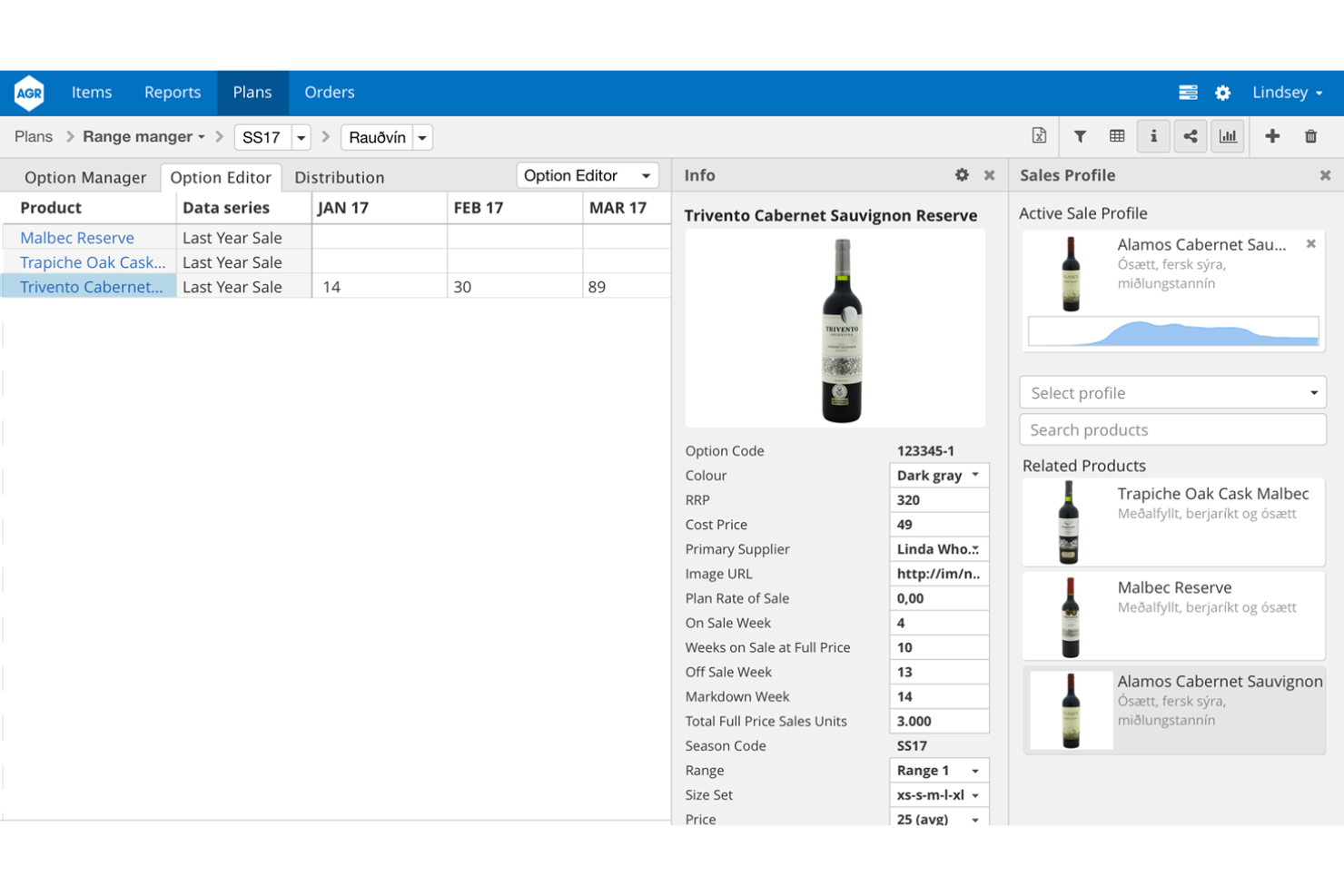Remove Alamos active sale profile
This screenshot has width=1344, height=896.
[1311, 243]
